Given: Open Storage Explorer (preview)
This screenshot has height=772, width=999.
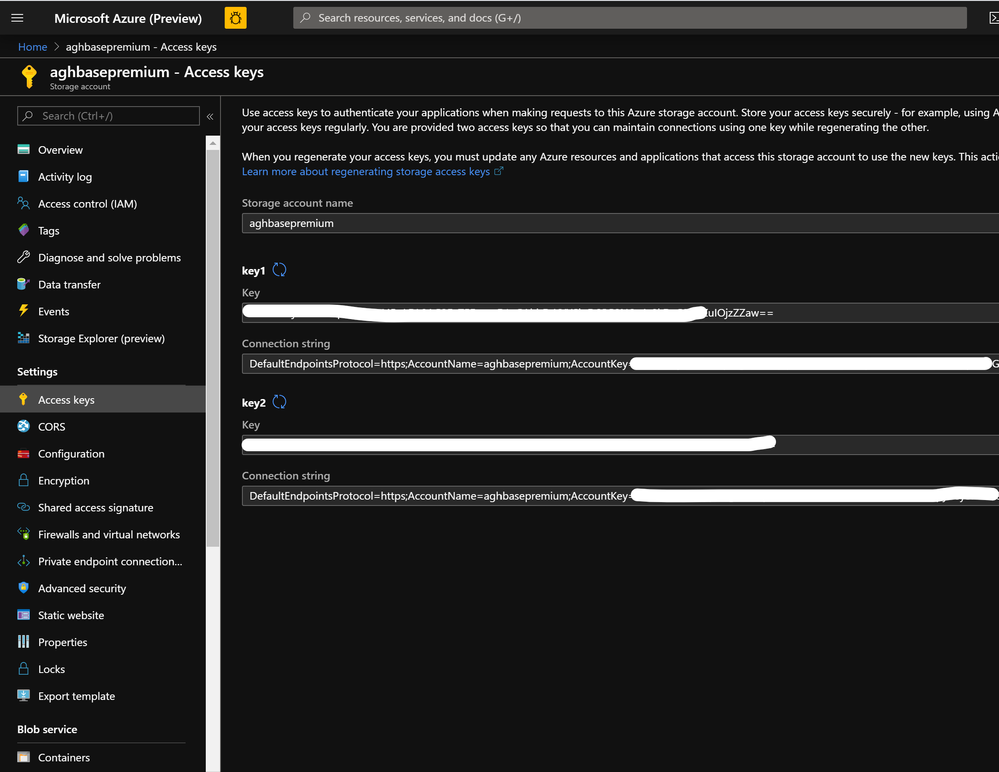Looking at the screenshot, I should click(x=102, y=338).
